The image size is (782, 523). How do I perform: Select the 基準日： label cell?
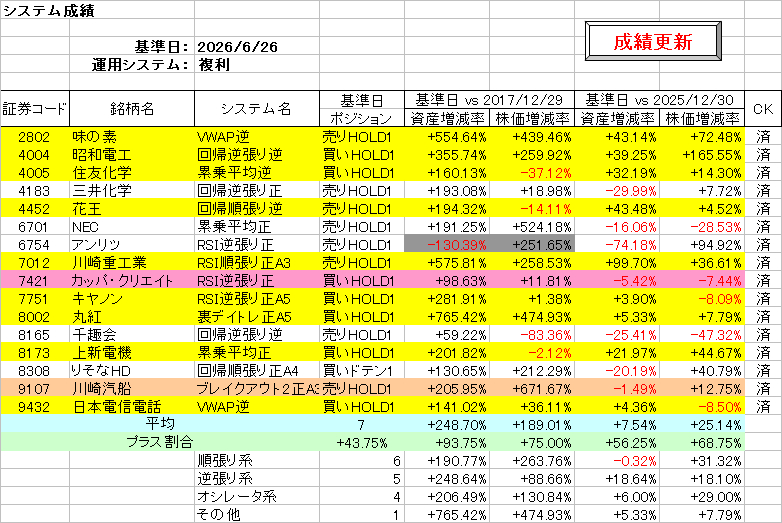tap(132, 47)
